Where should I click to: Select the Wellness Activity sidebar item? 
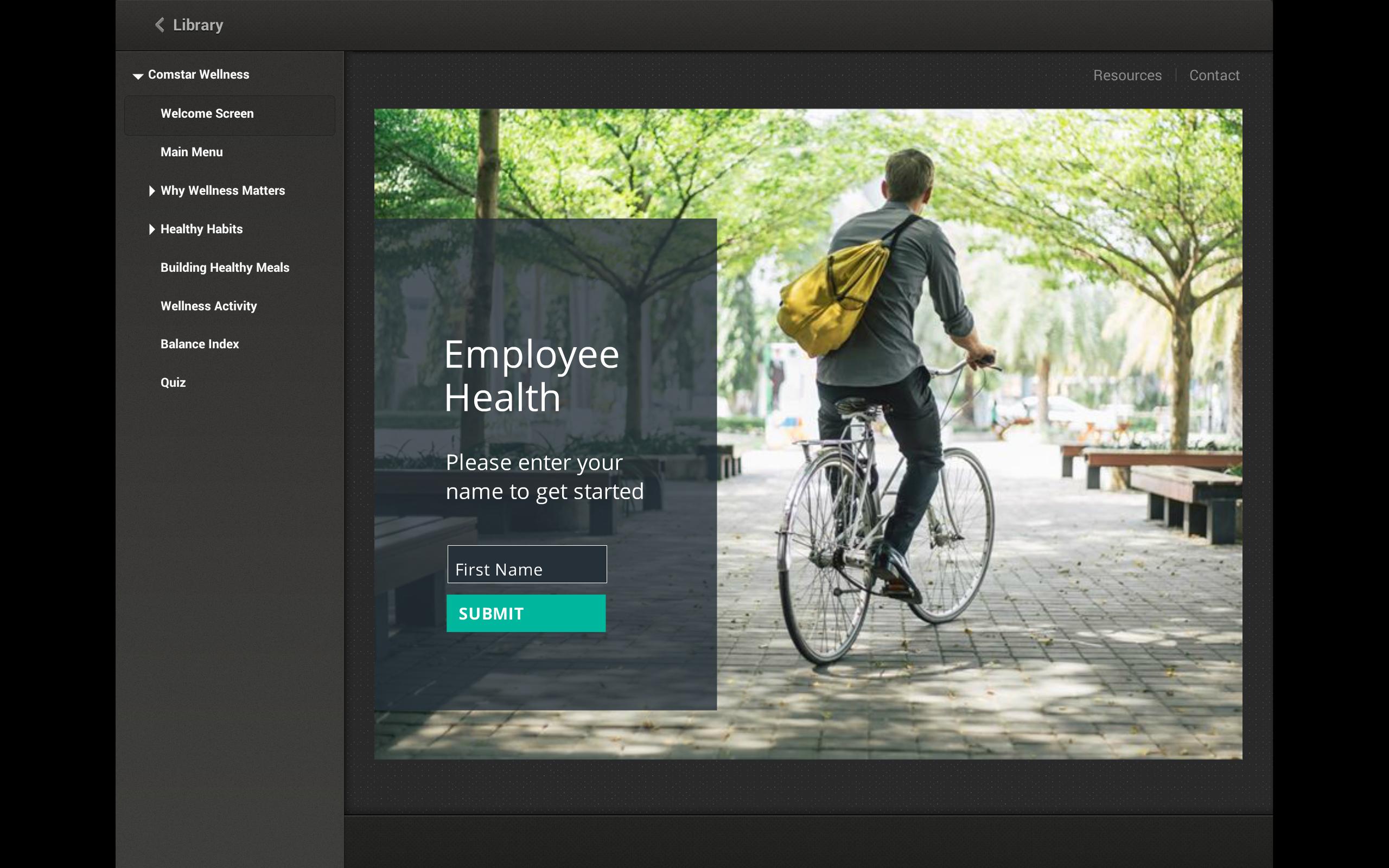point(208,305)
